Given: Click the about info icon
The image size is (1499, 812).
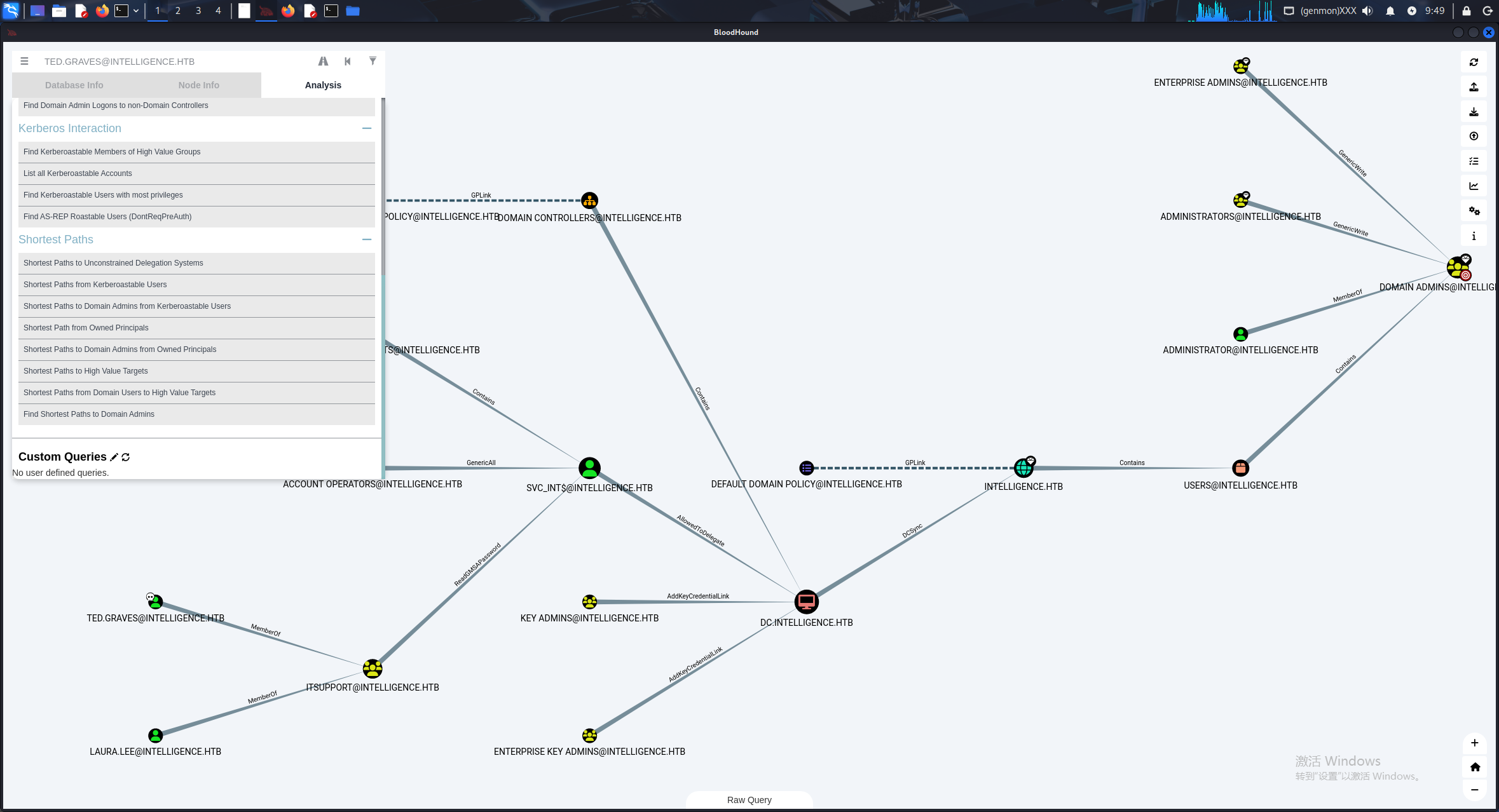Looking at the screenshot, I should tap(1474, 236).
